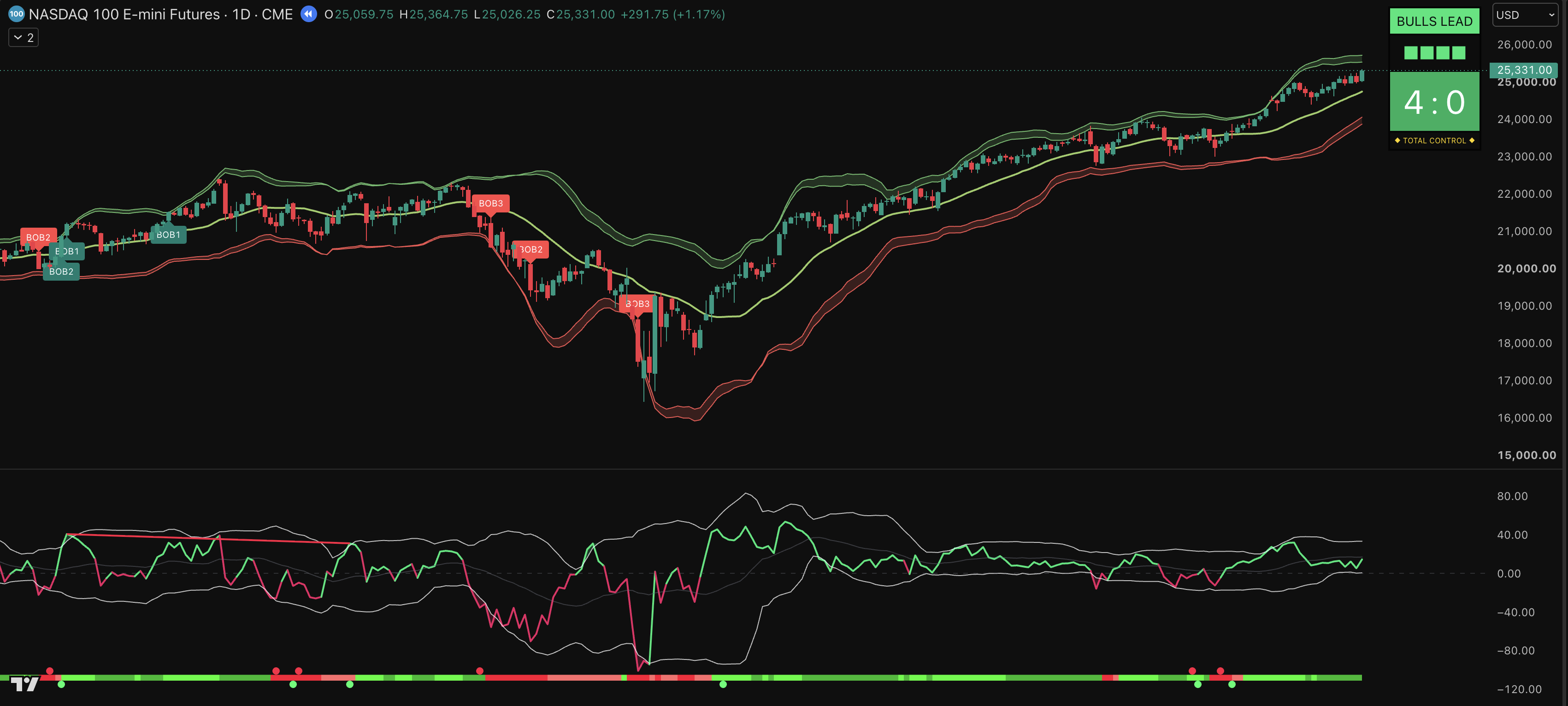The image size is (1568, 706).
Task: Click the High value 25,364.75
Action: [439, 14]
